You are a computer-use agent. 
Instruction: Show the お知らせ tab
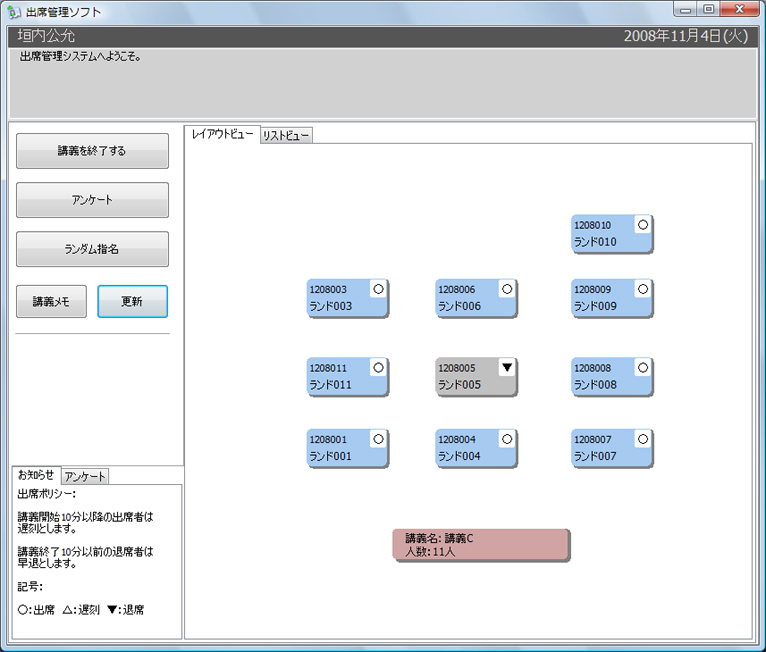coord(36,475)
